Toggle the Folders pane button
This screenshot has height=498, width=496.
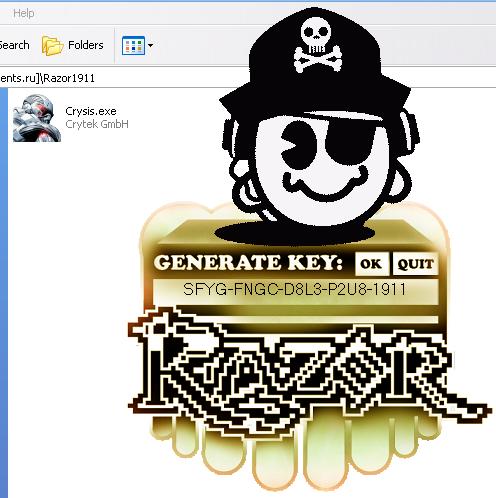(x=73, y=45)
